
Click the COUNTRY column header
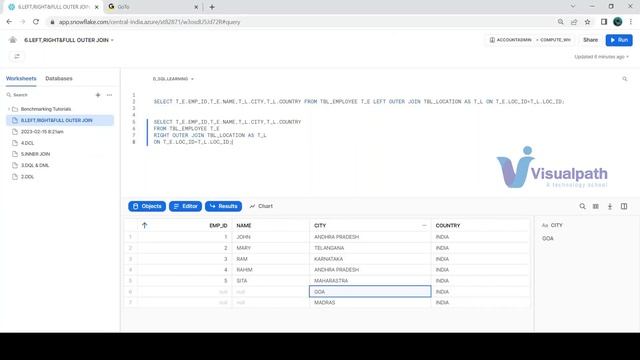click(448, 225)
